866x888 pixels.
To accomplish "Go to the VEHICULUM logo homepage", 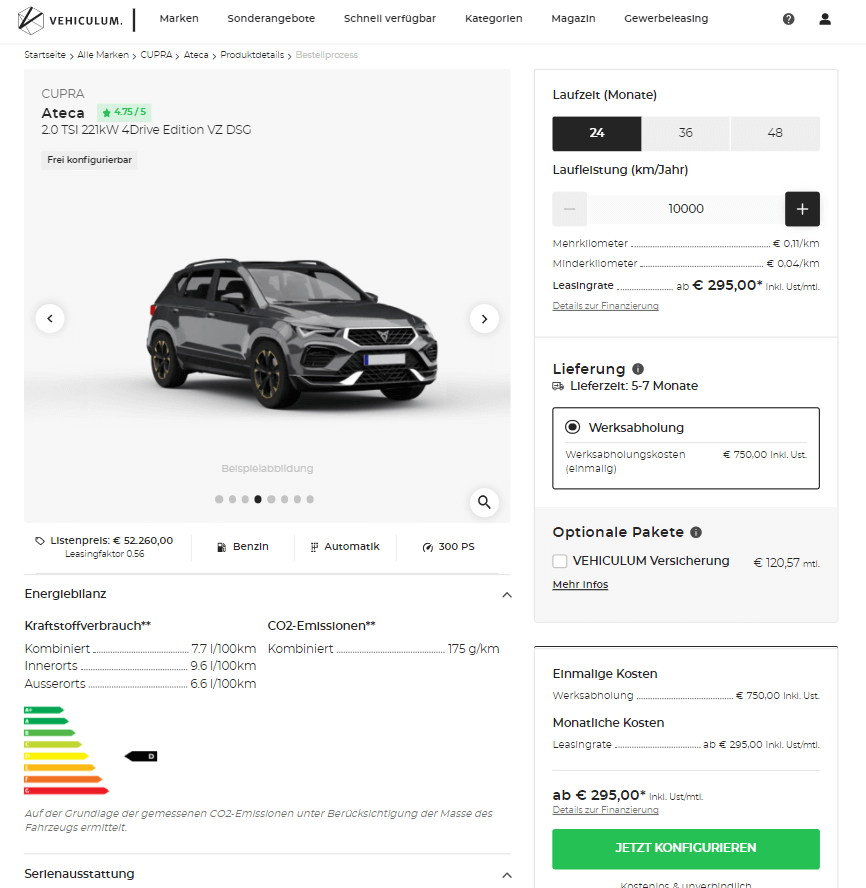I will pos(70,20).
